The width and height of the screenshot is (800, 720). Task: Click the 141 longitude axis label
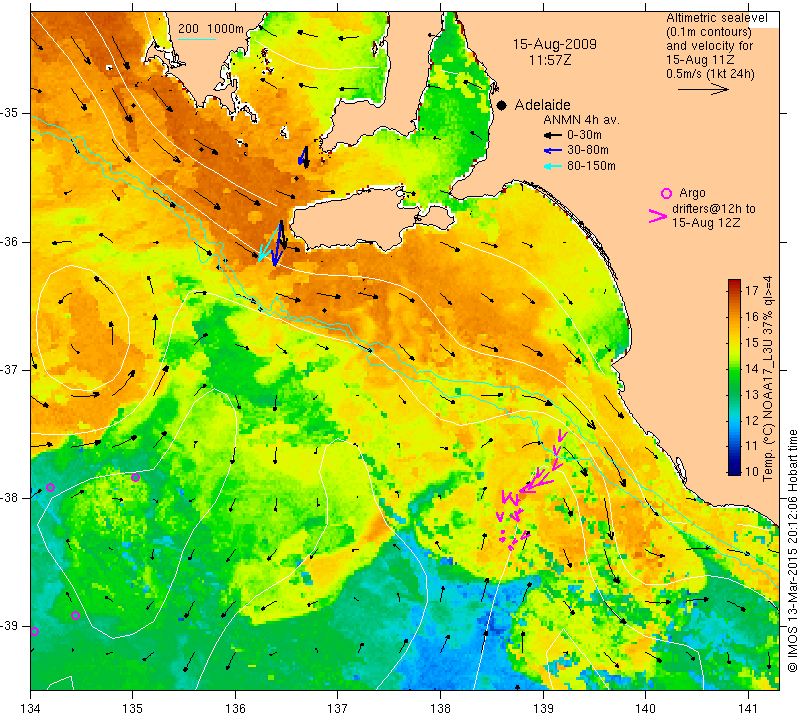coord(748,708)
